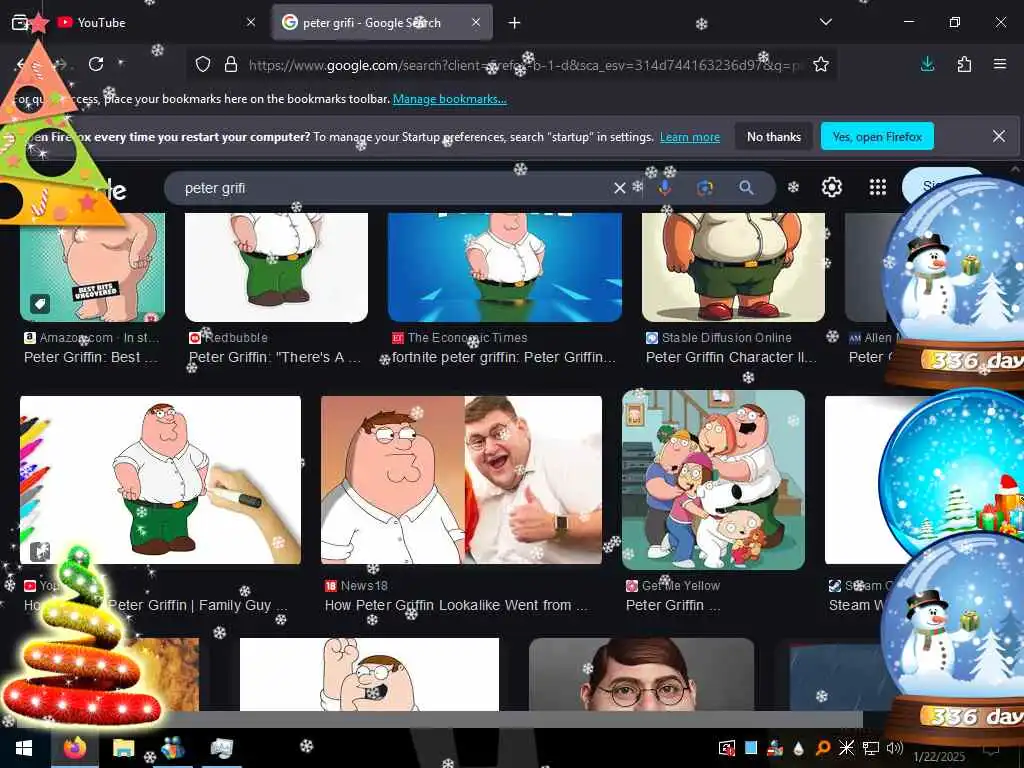The width and height of the screenshot is (1024, 768).
Task: Open Google quick settings gear
Action: 831,187
